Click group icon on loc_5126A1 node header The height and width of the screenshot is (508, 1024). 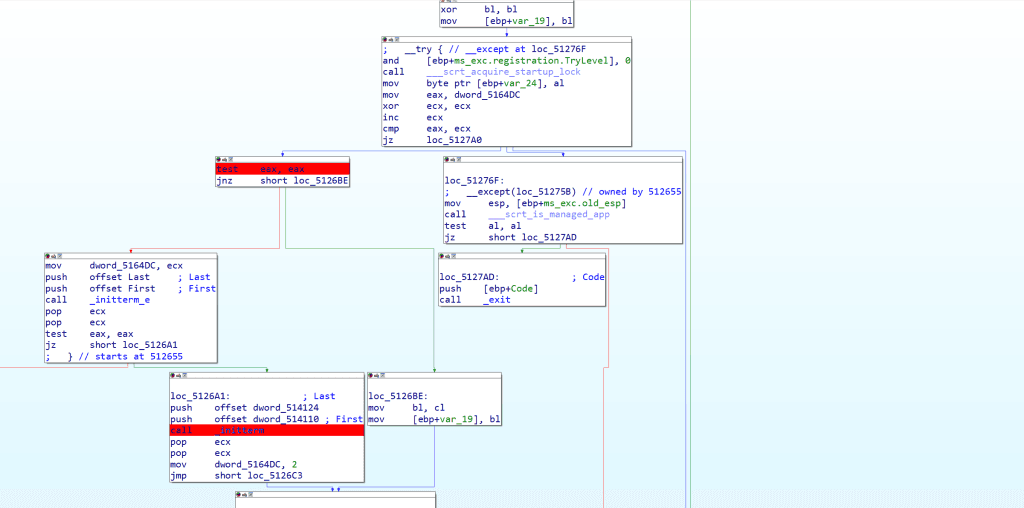tap(184, 375)
